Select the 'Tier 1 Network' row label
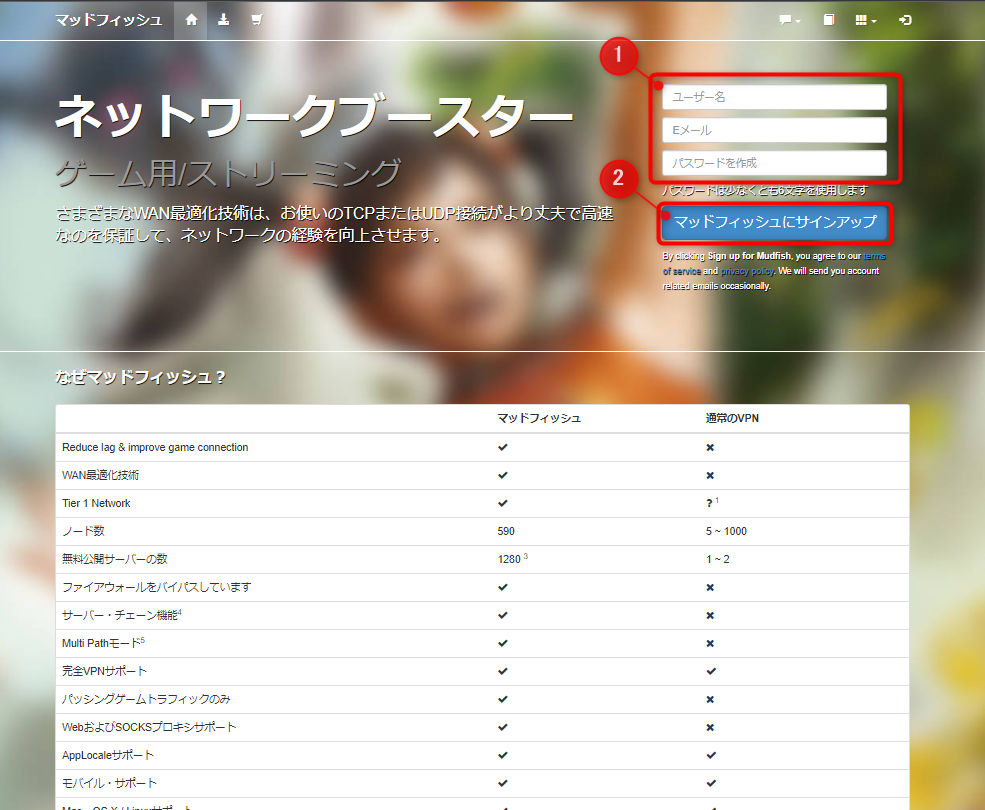Screen dimensions: 985x810 tap(96, 503)
